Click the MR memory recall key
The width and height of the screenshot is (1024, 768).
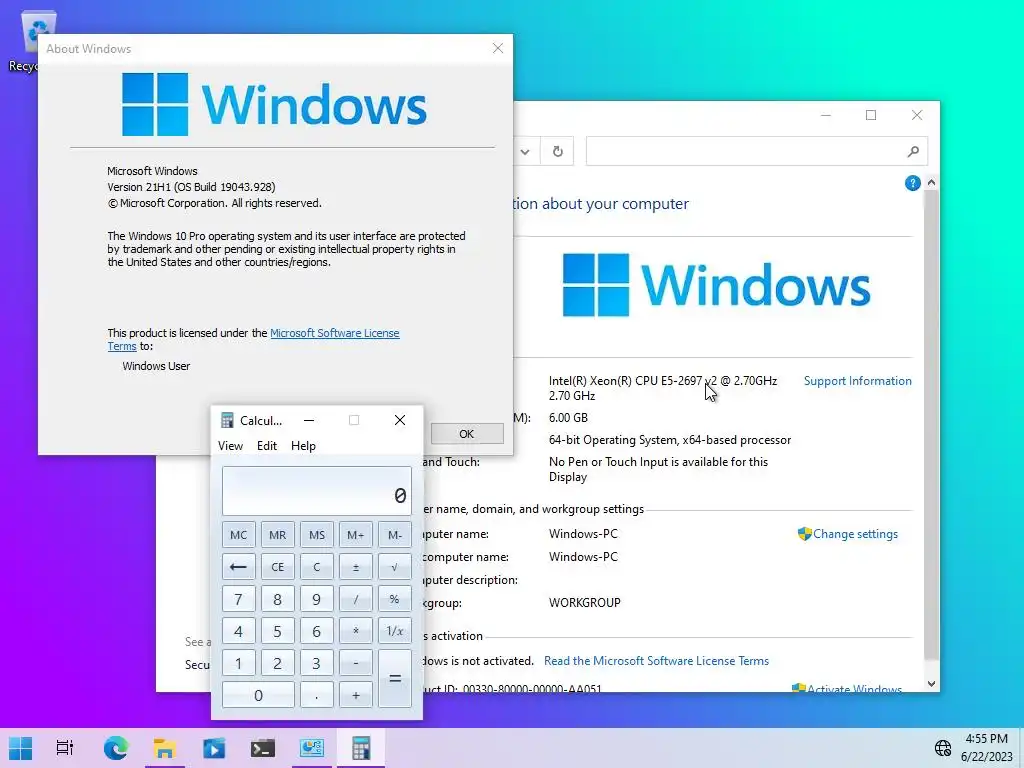278,535
